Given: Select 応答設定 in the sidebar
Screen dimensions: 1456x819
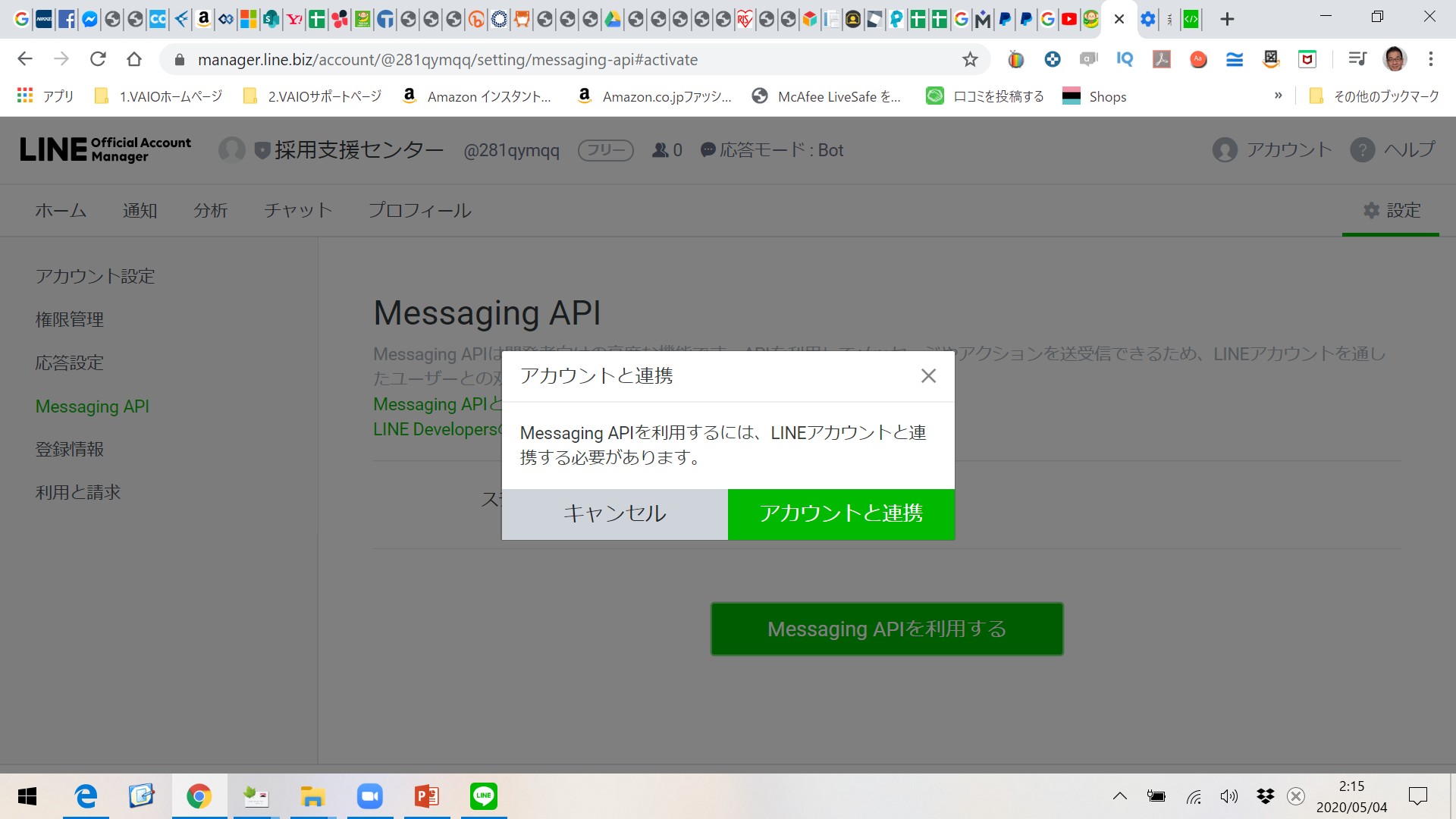Looking at the screenshot, I should [69, 362].
